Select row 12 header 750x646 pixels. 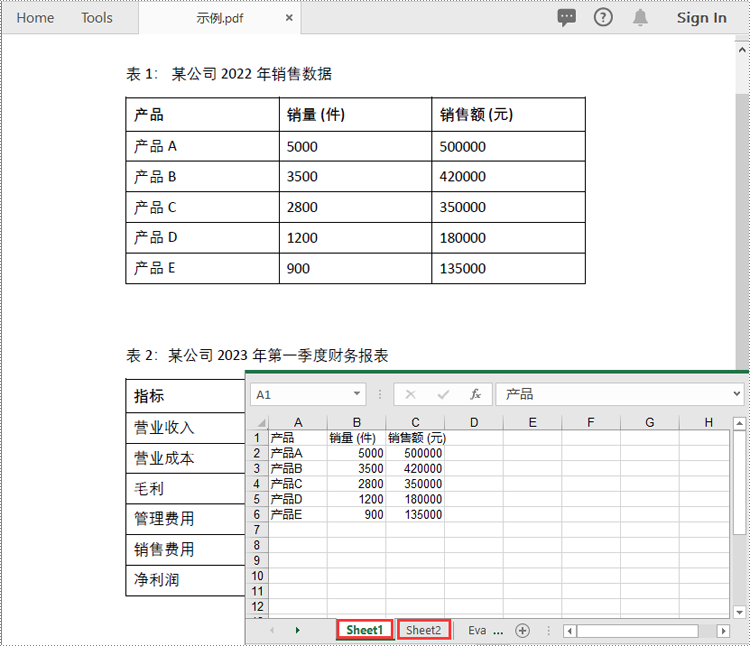(x=257, y=606)
